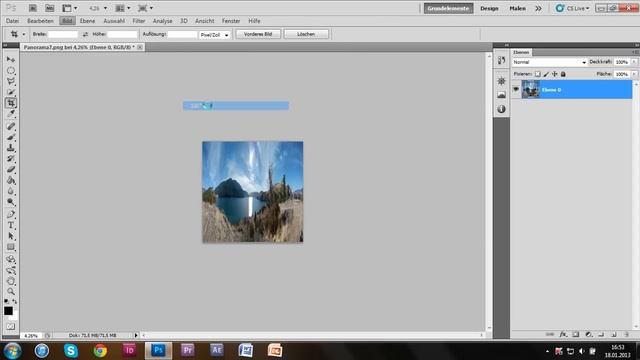The width and height of the screenshot is (640, 360).
Task: Switch to the Ebenen panel tab
Action: 521,52
